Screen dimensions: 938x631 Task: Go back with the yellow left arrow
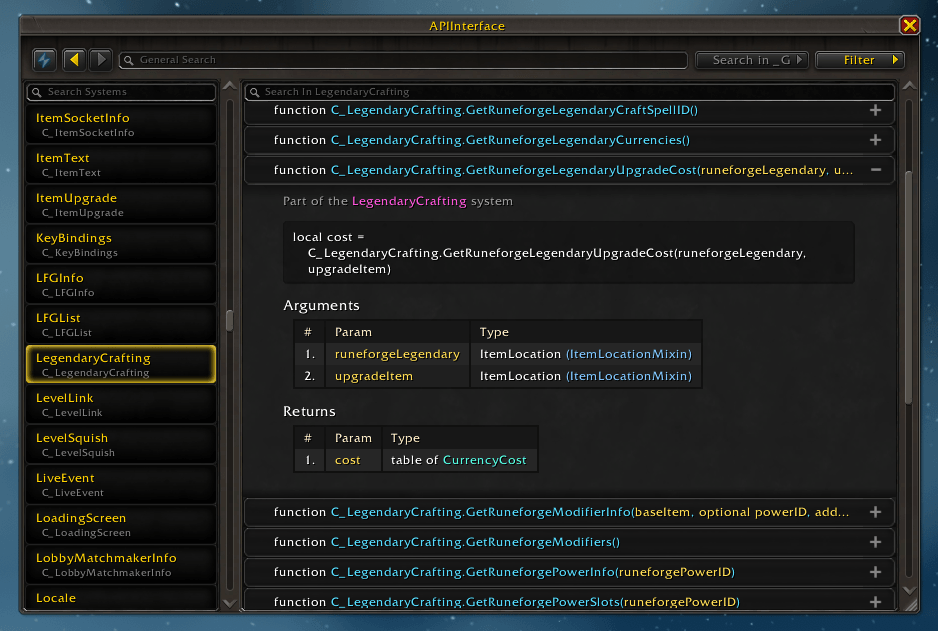pos(74,59)
